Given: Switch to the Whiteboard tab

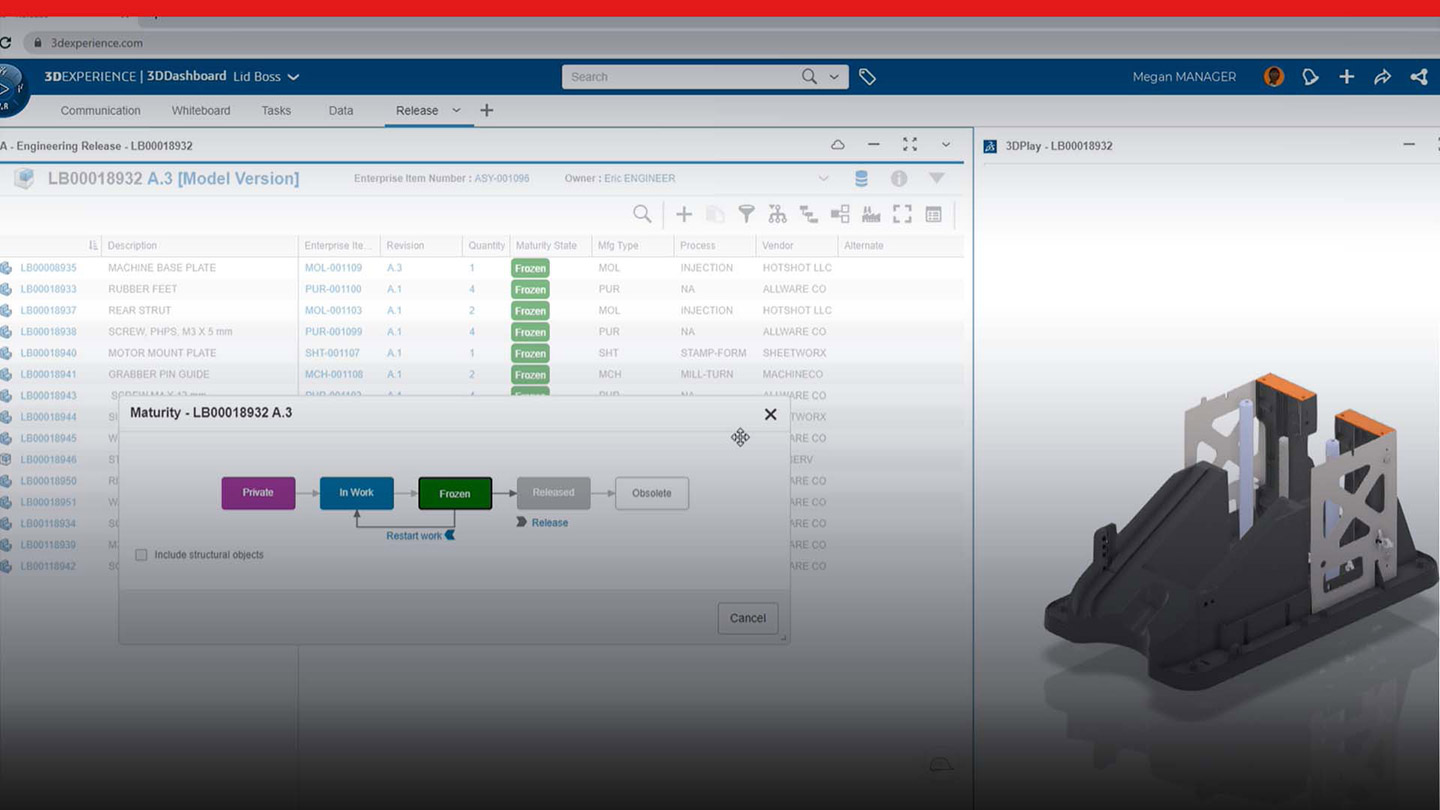Looking at the screenshot, I should pos(201,111).
